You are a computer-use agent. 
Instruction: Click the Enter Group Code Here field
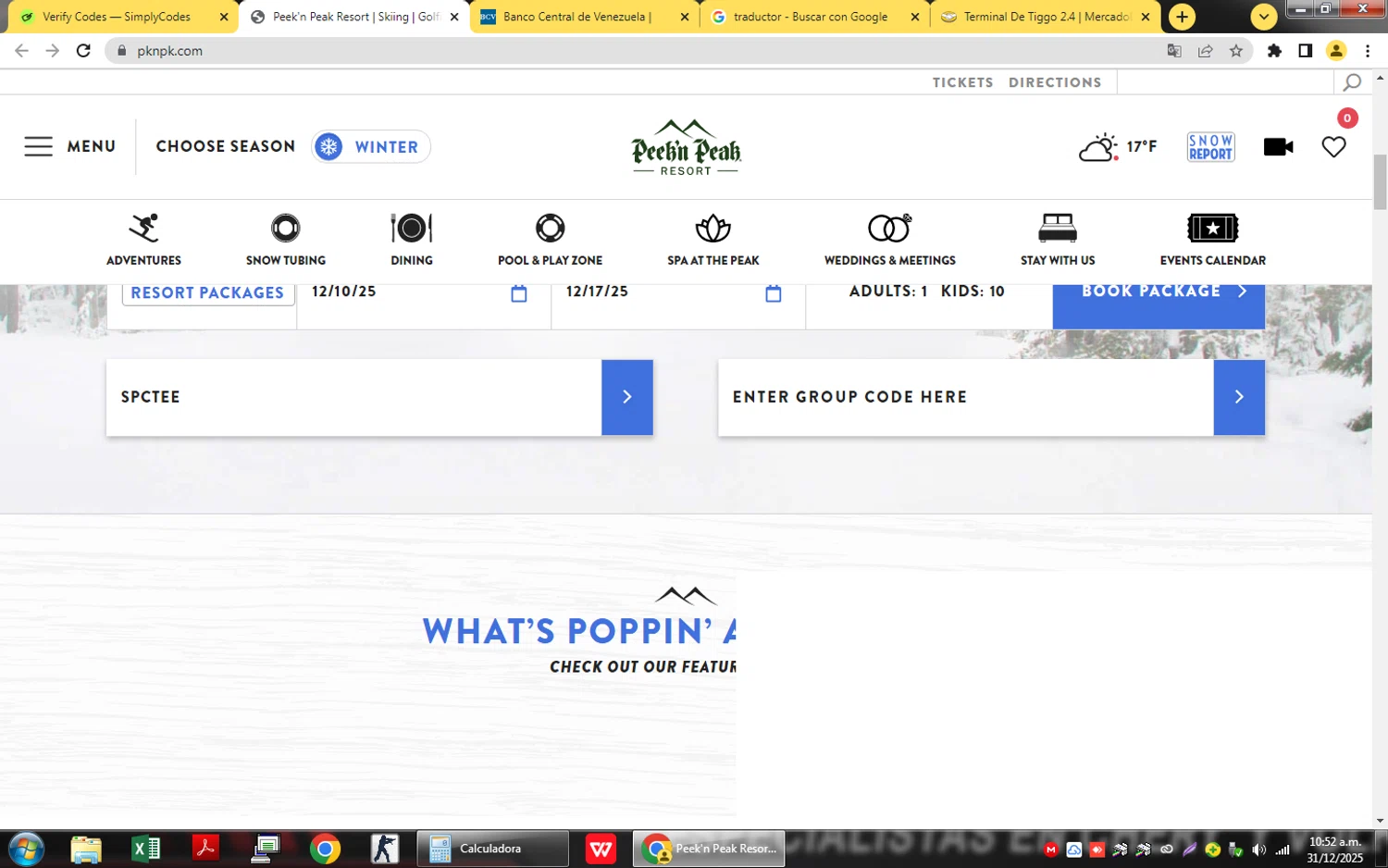pyautogui.click(x=965, y=397)
